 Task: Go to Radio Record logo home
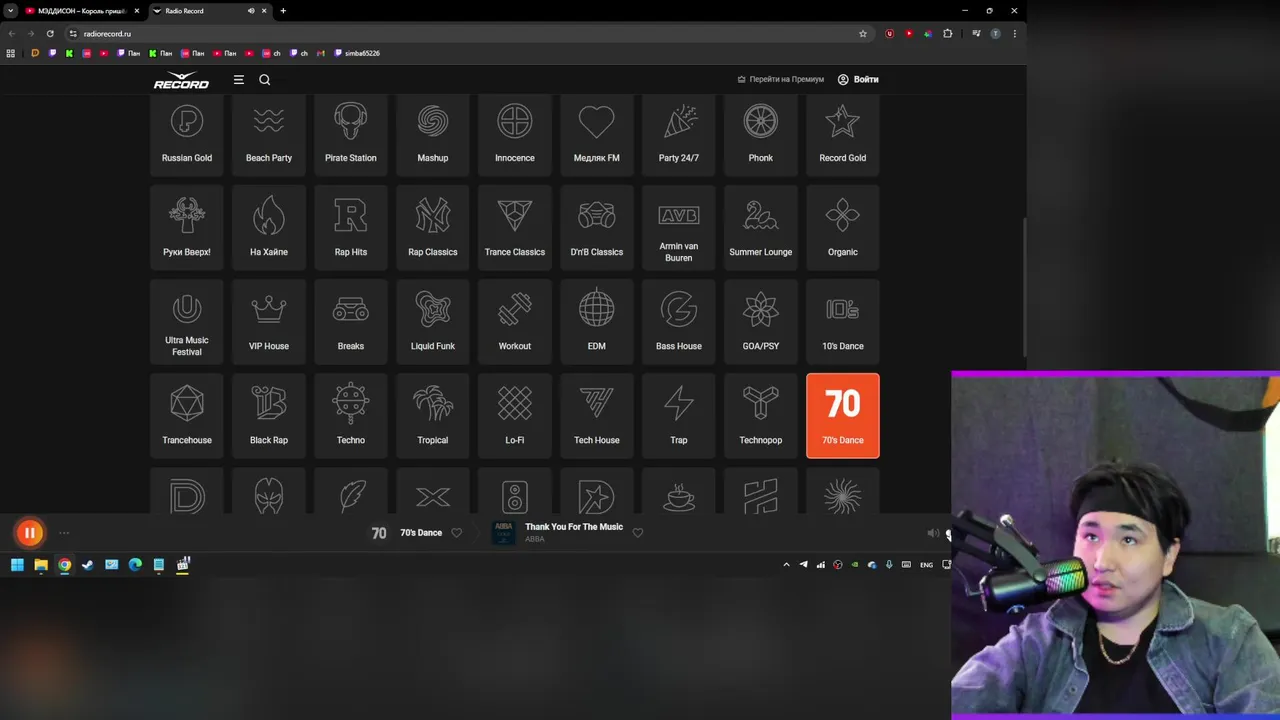(x=181, y=80)
